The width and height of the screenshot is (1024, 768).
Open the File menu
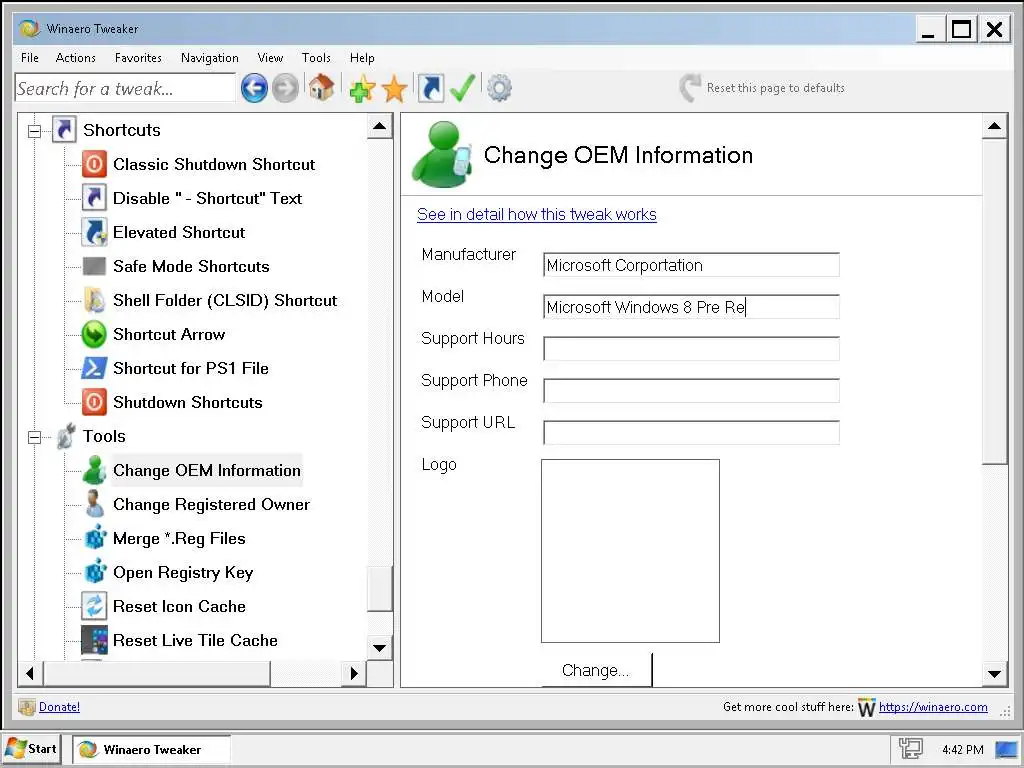[29, 57]
